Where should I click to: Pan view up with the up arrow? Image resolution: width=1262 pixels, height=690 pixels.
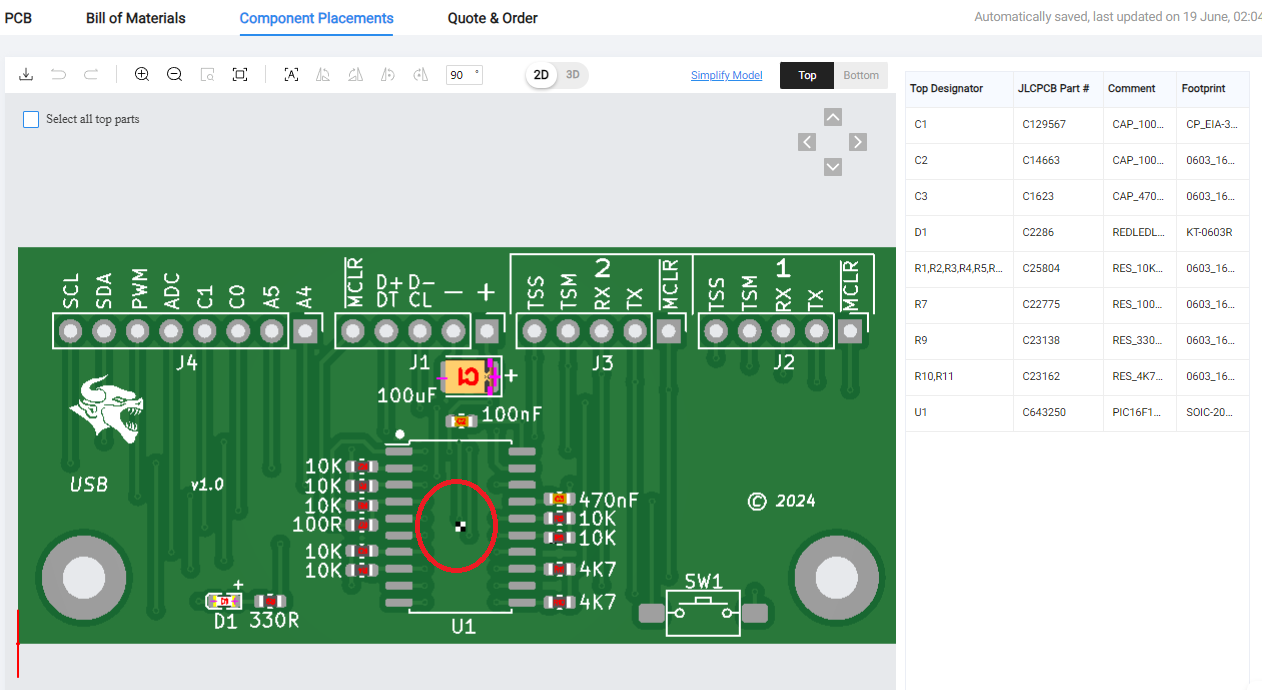pos(833,117)
